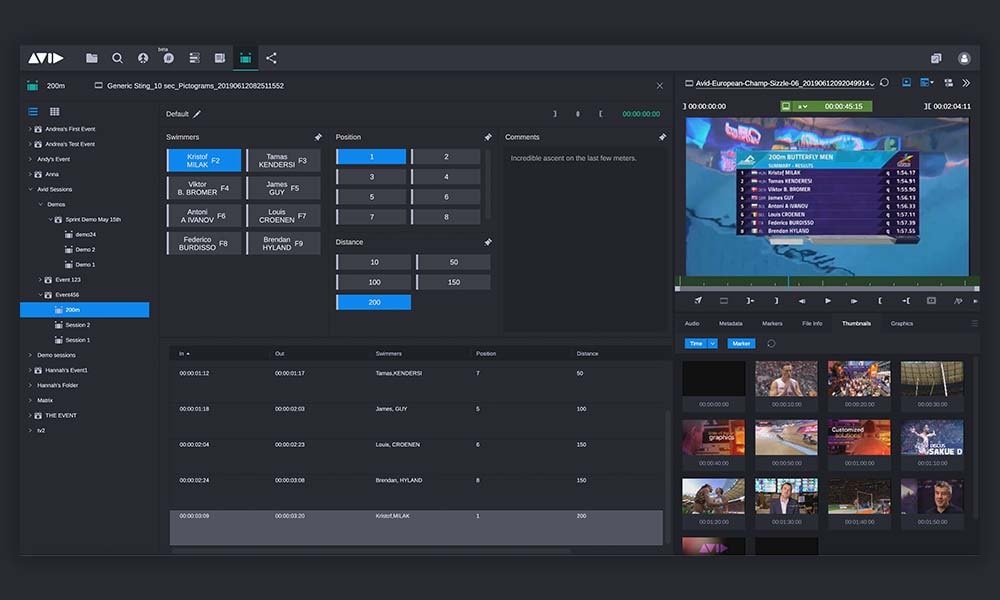1000x600 pixels.
Task: Pin the Position panel
Action: 488,137
